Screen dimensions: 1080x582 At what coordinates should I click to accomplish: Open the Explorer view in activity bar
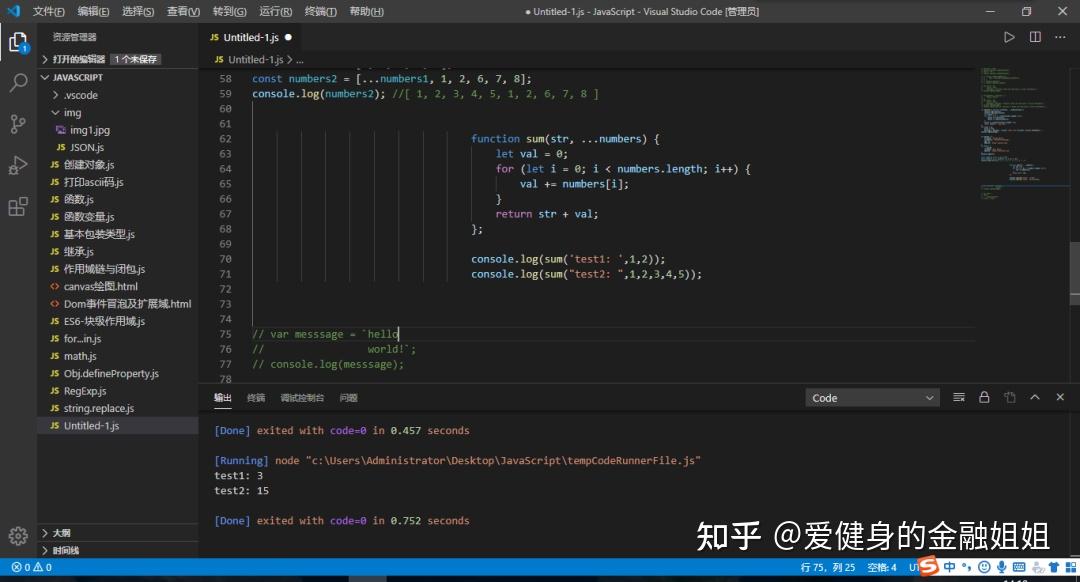coord(18,43)
